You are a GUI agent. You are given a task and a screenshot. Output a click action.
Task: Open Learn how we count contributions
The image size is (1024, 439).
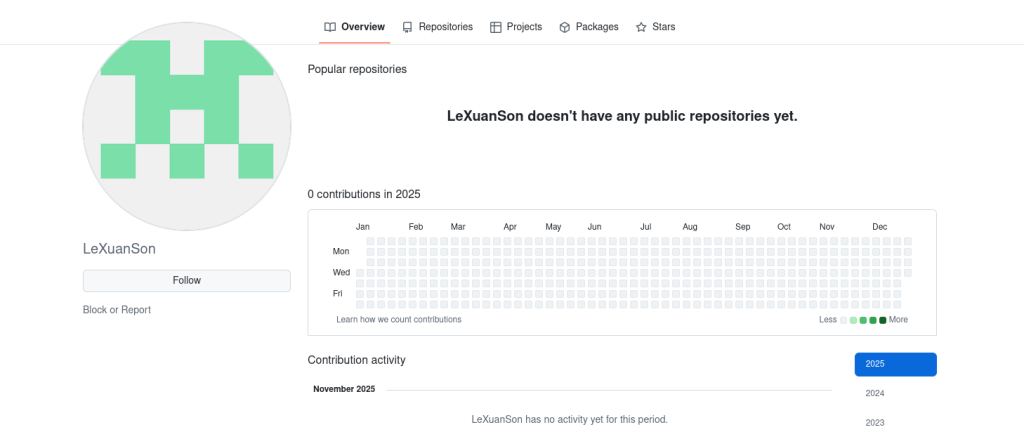tap(399, 320)
